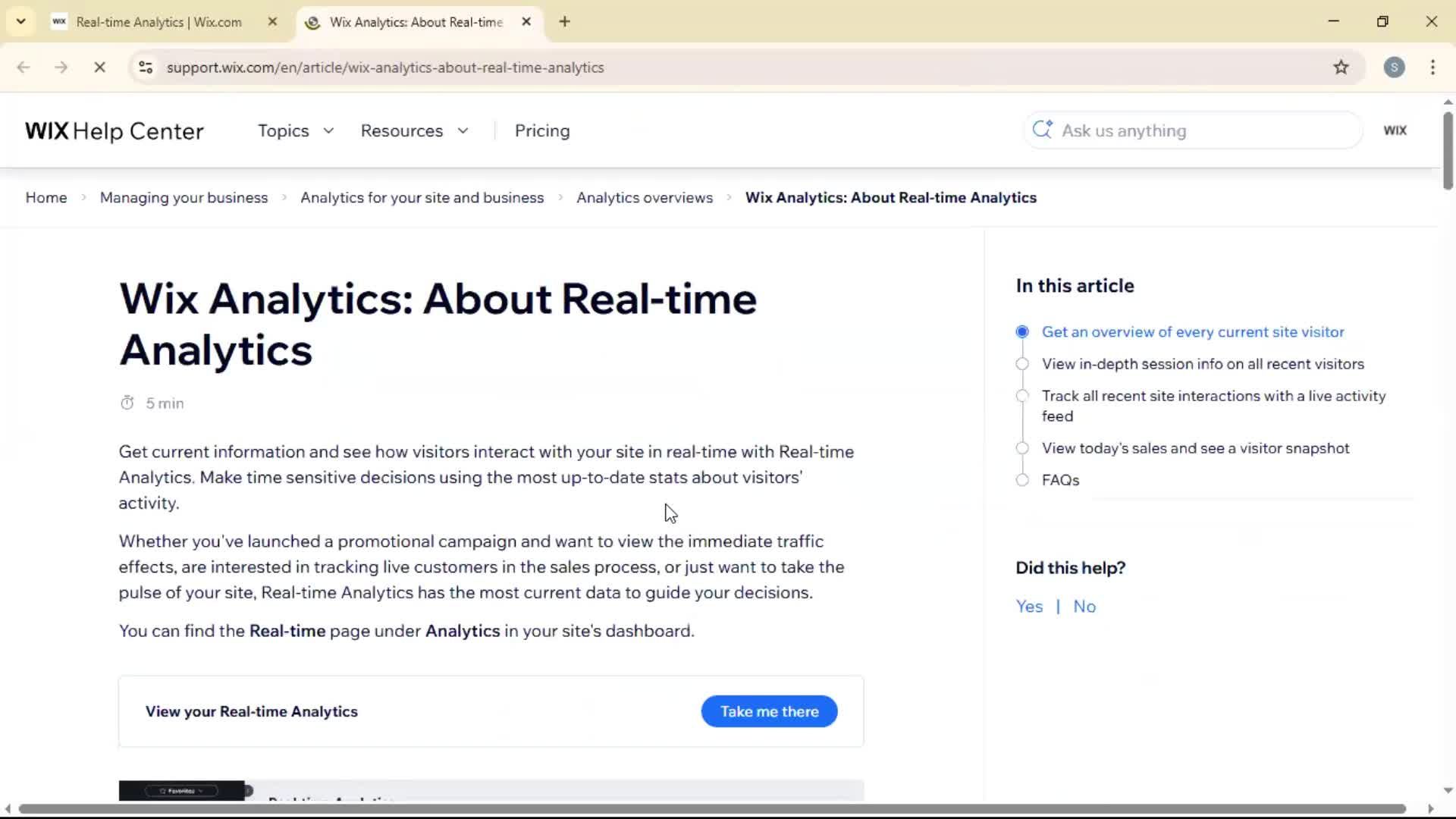Click scroll left arrow of horizontal scrollbar
Image resolution: width=1456 pixels, height=819 pixels.
tap(8, 809)
